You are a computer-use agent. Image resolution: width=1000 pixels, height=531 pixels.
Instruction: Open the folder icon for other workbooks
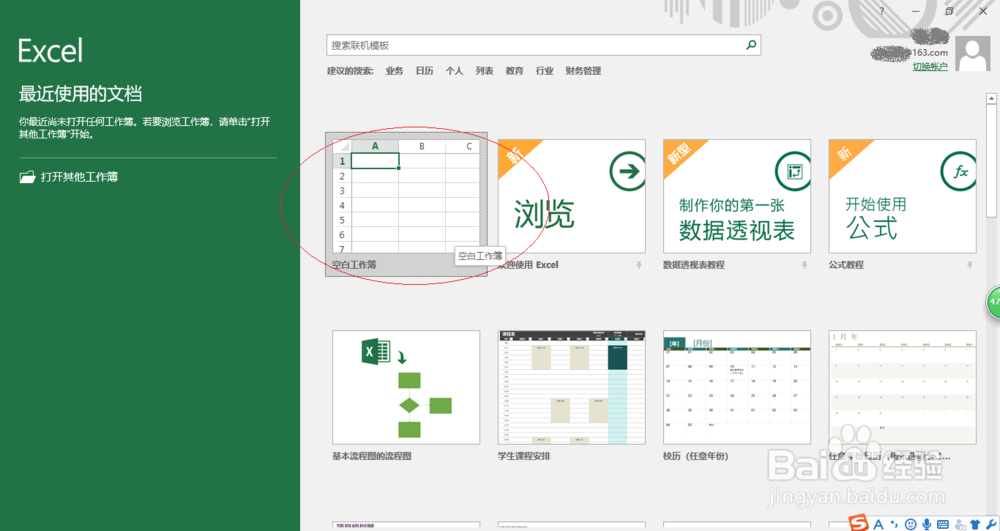[x=27, y=177]
